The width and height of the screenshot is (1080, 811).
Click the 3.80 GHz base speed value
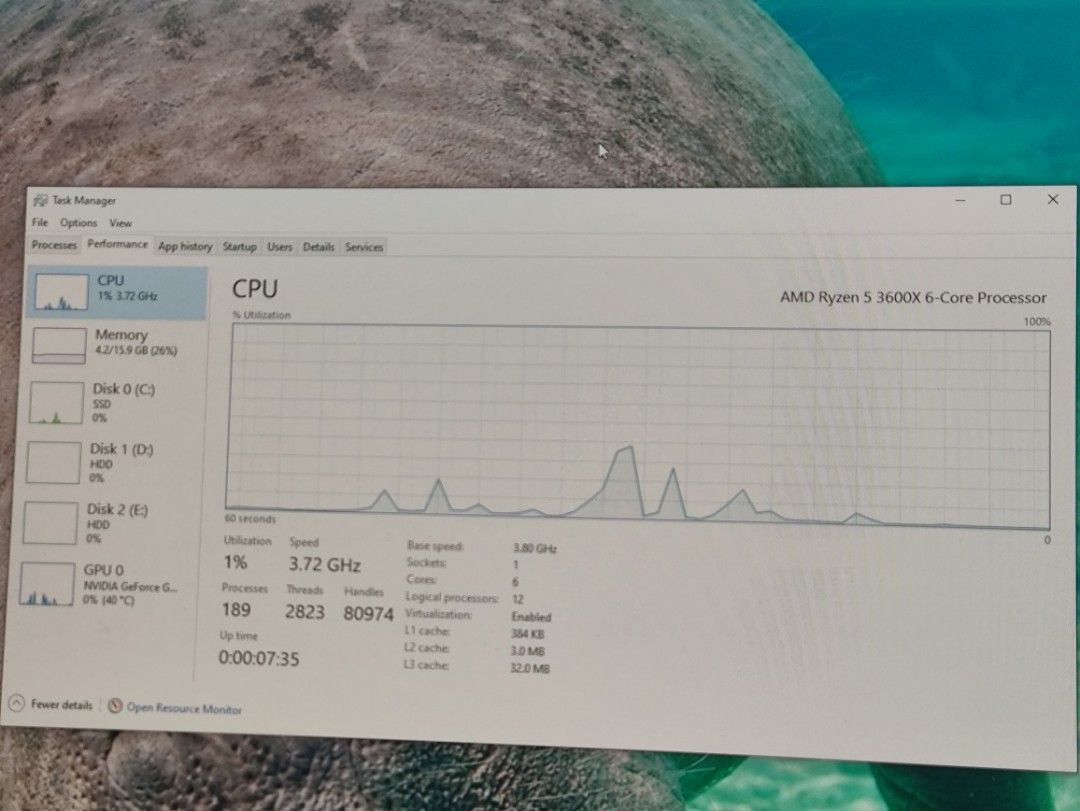pyautogui.click(x=534, y=548)
